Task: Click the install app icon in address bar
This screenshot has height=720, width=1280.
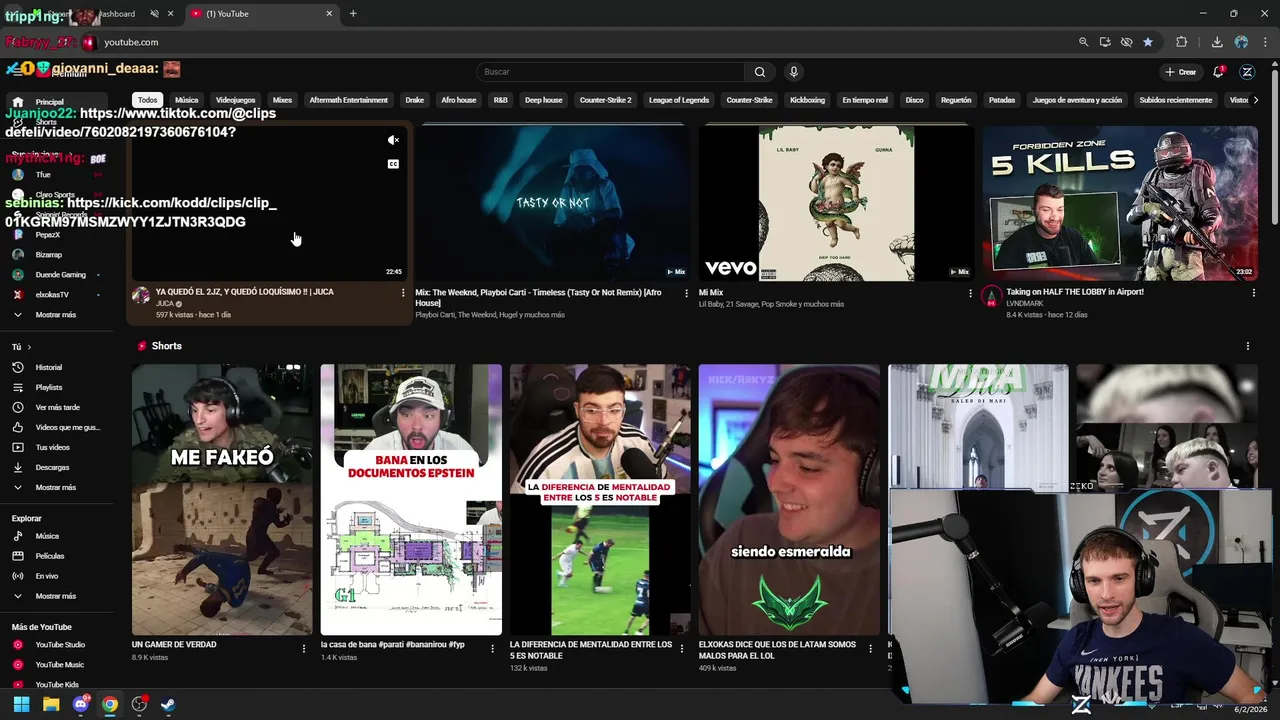Action: coord(1105,42)
